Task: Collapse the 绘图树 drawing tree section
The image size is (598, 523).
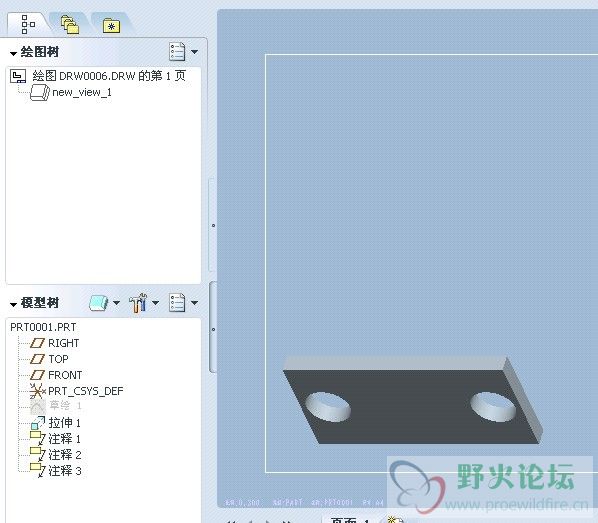Action: tap(13, 53)
